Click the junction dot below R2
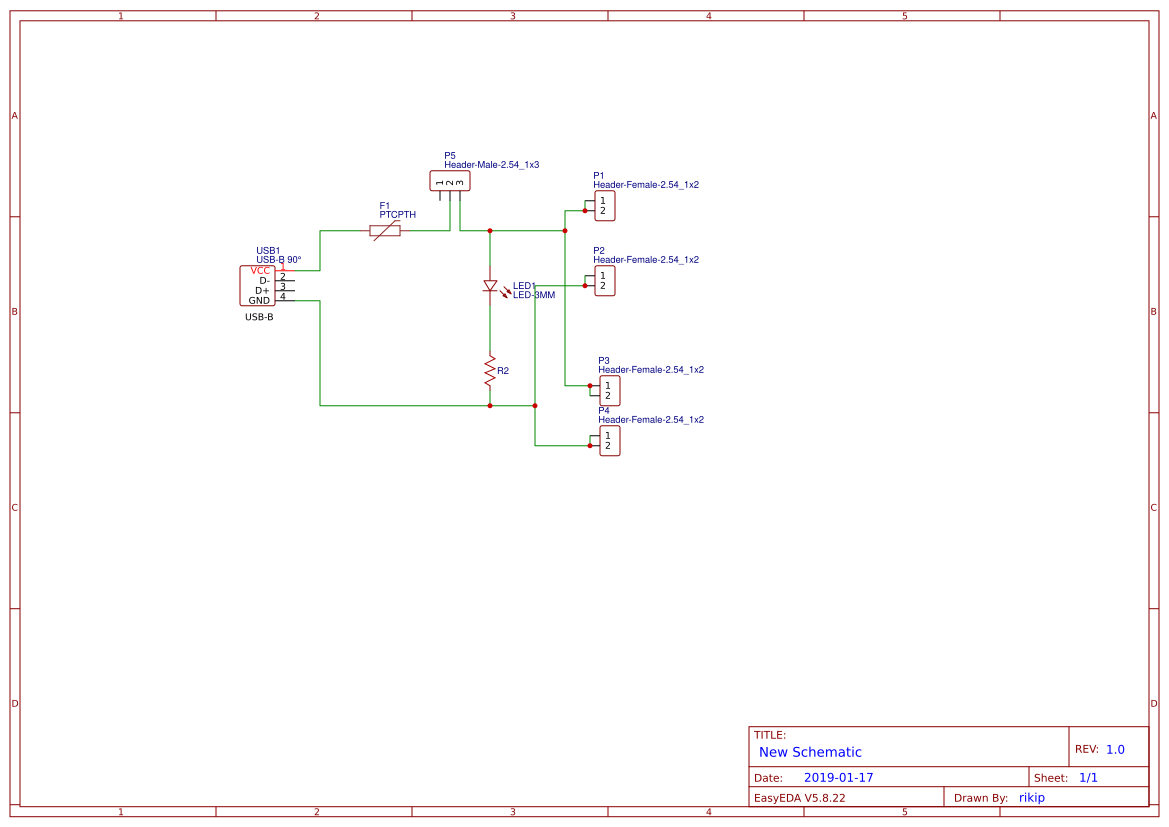The image size is (1169, 827). coord(490,405)
